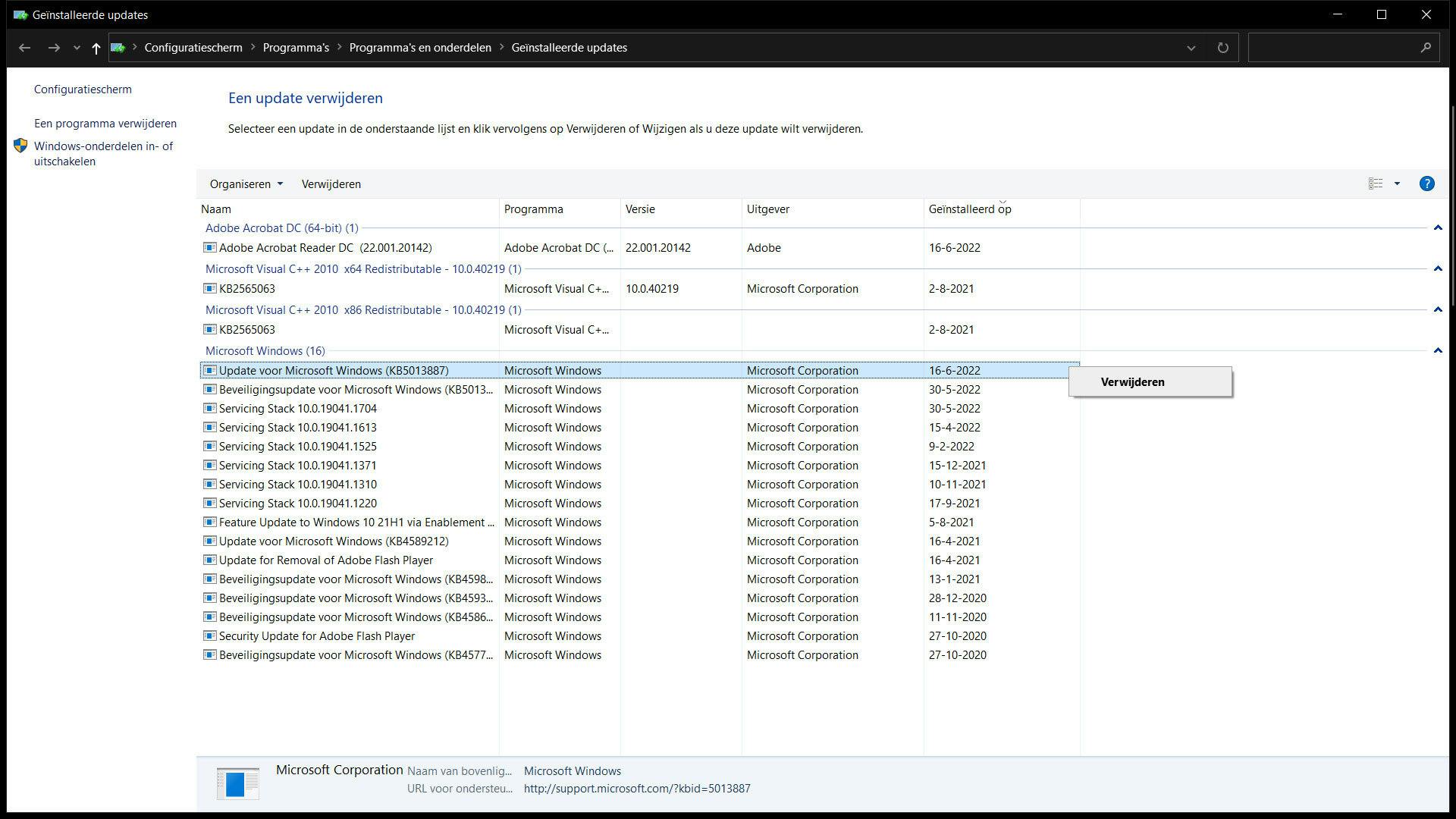Open the view options dropdown arrow
The width and height of the screenshot is (1456, 819).
click(1397, 184)
